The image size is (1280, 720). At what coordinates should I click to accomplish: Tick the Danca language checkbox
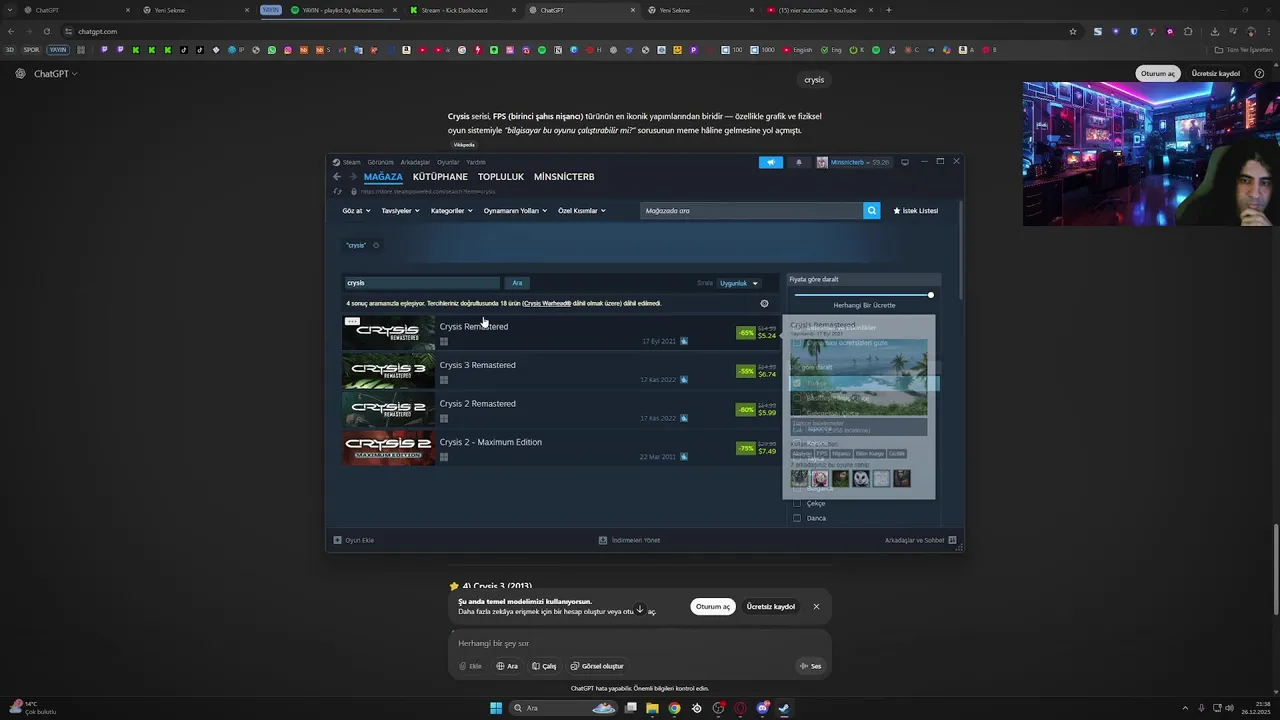click(x=797, y=518)
